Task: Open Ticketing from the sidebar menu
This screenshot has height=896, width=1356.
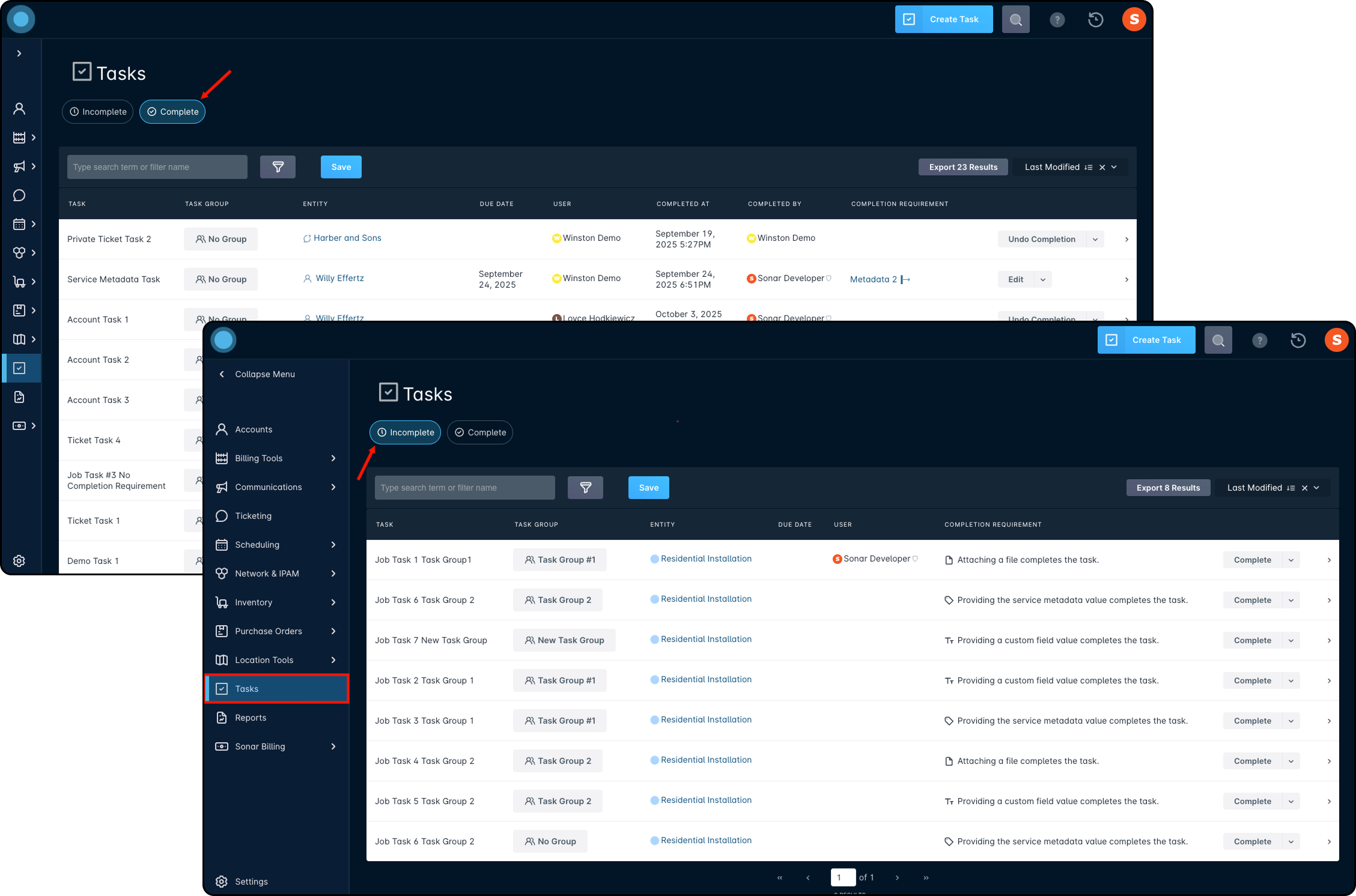Action: (x=253, y=516)
